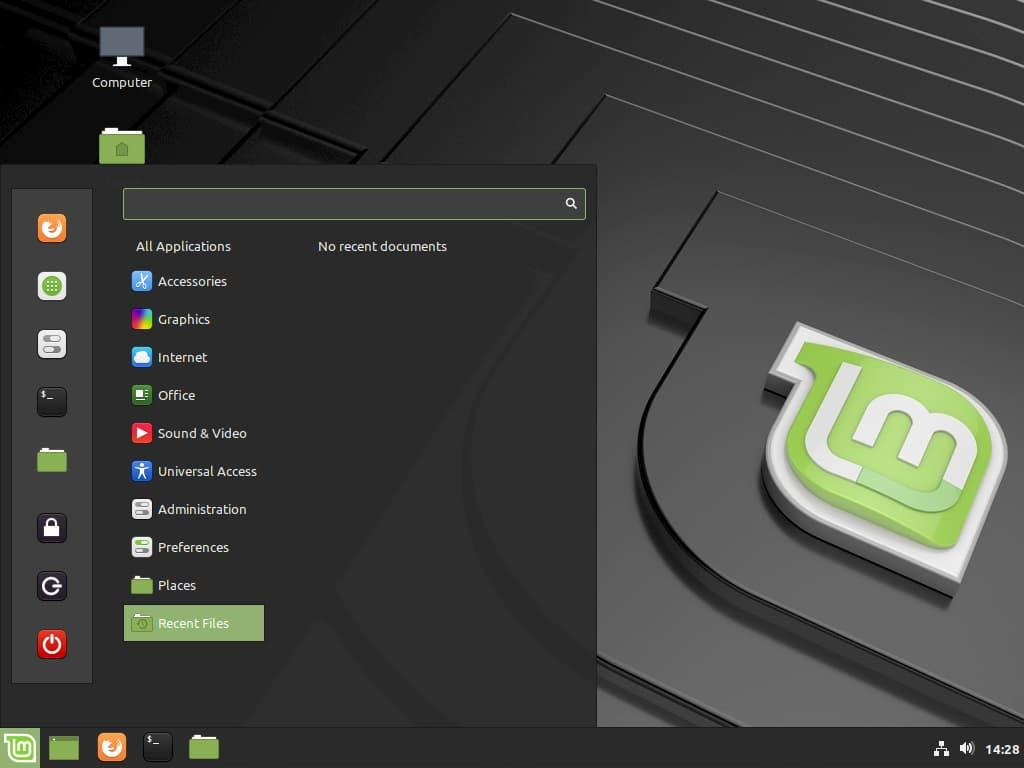Screen dimensions: 1024x768
Task: Open the Office category
Action: point(194,395)
